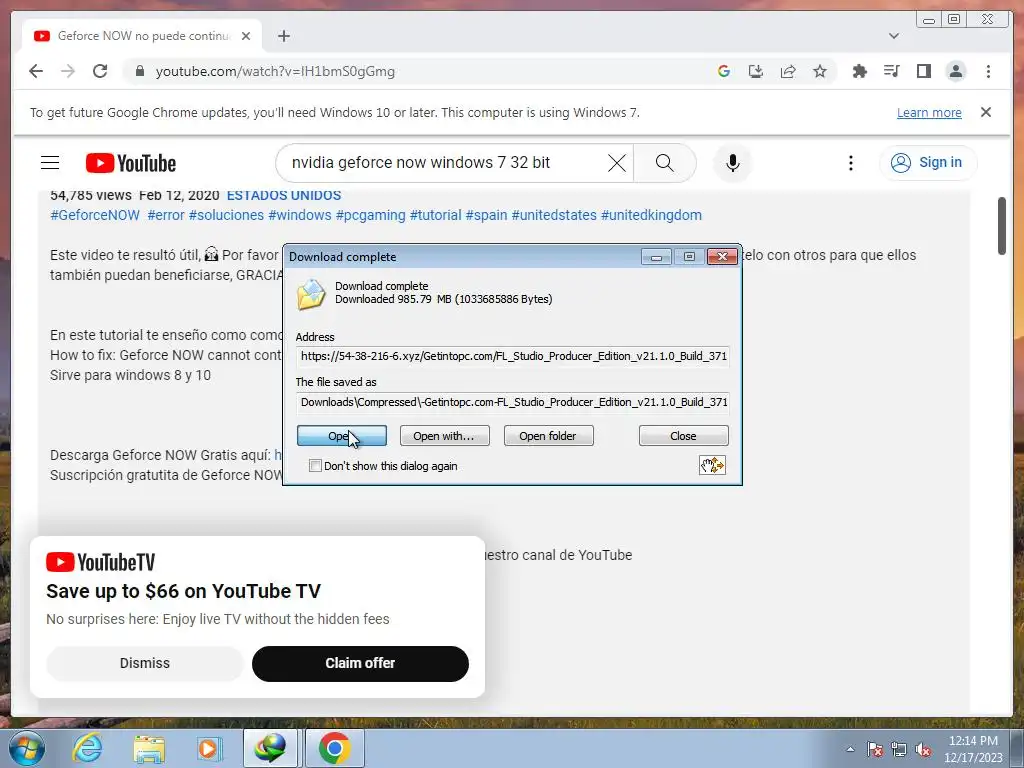Click the Sign in button
This screenshot has height=768, width=1024.
(x=928, y=163)
